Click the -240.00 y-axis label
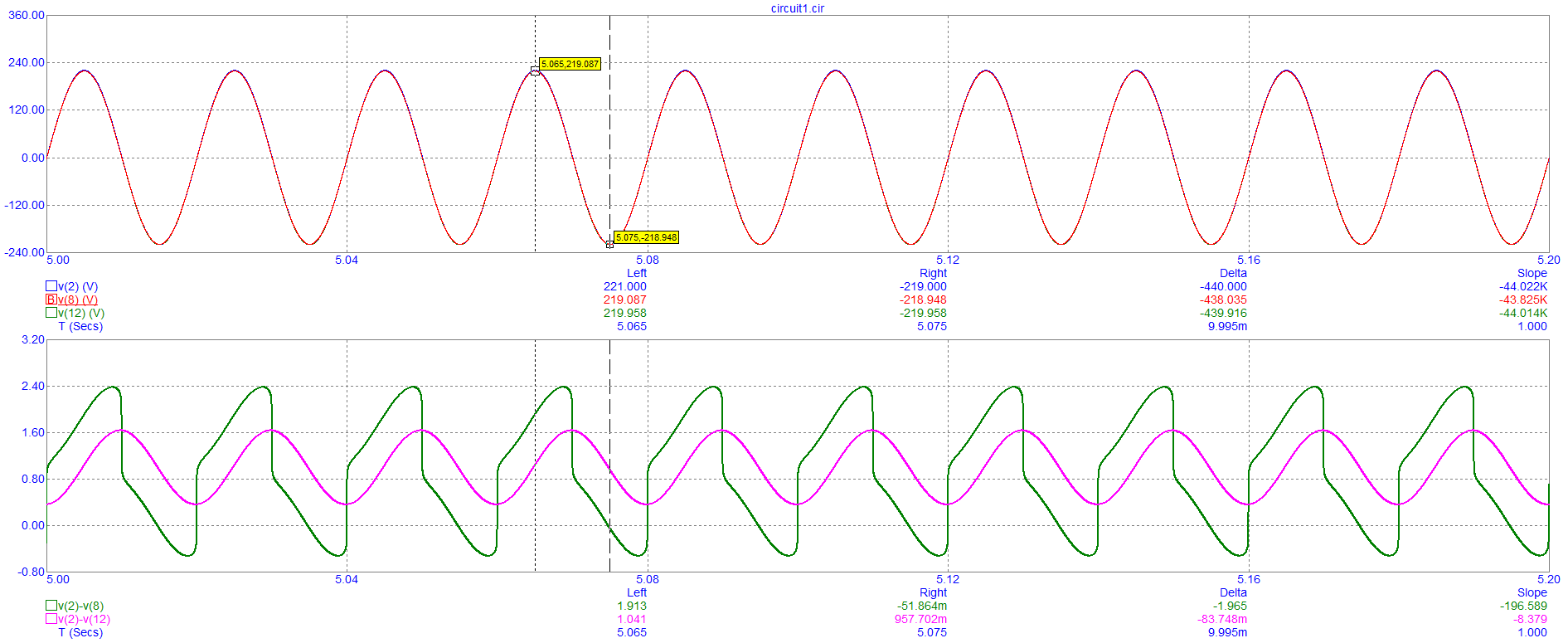Image resolution: width=1568 pixels, height=643 pixels. pos(25,252)
